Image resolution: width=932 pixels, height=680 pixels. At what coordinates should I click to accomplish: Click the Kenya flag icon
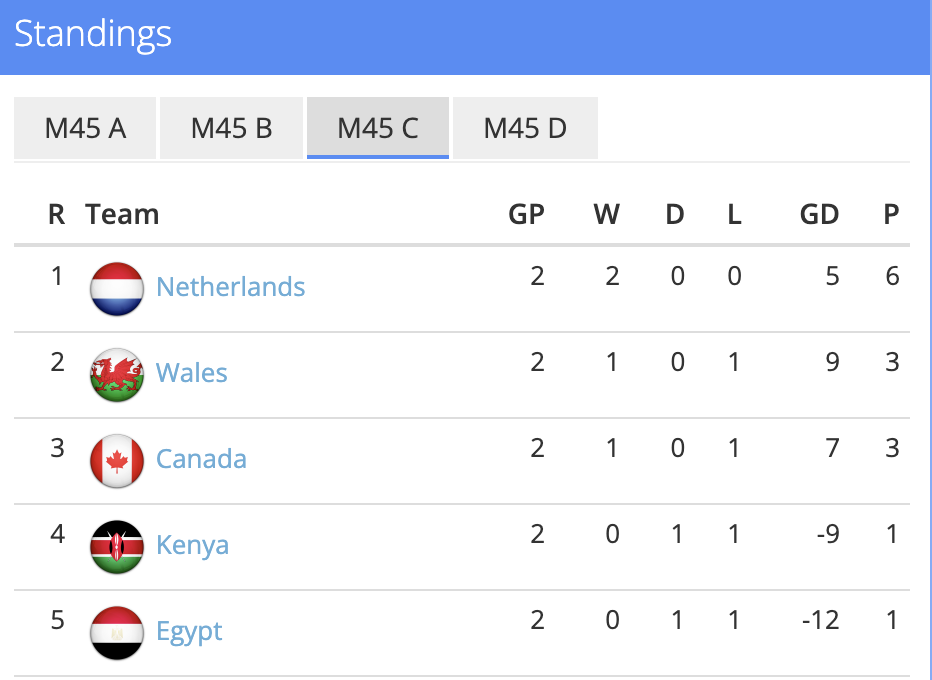point(116,547)
